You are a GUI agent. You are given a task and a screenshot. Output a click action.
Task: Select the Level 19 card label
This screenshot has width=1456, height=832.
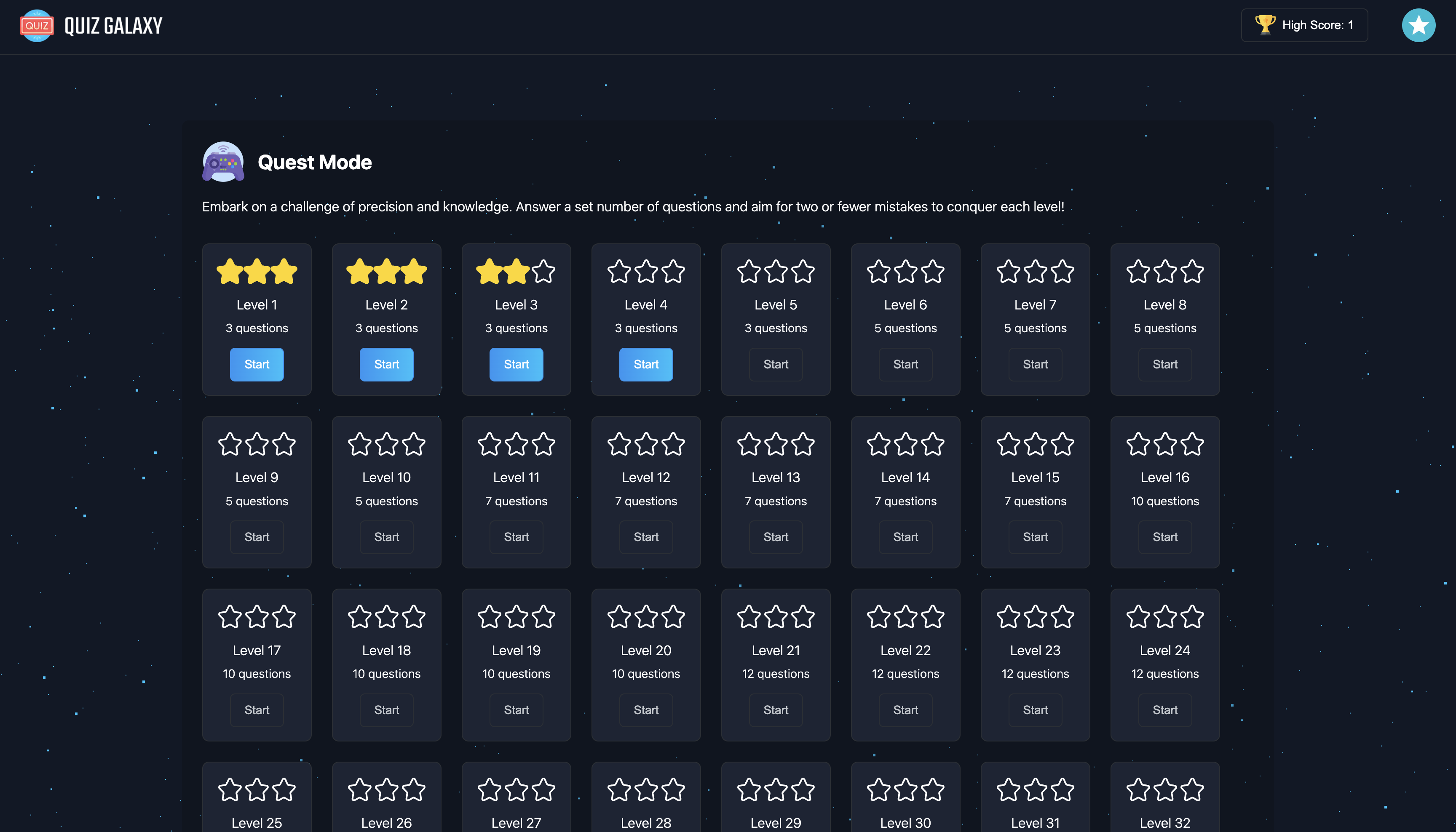click(516, 650)
